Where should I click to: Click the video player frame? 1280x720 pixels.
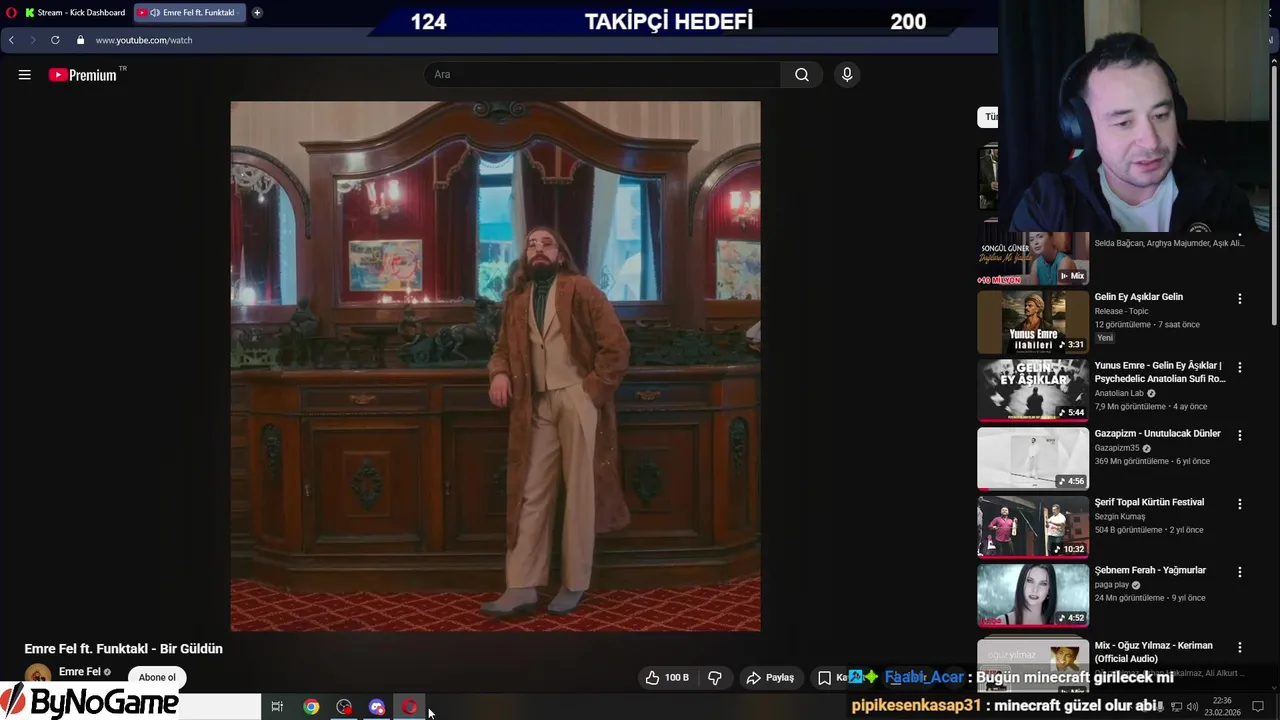point(495,366)
